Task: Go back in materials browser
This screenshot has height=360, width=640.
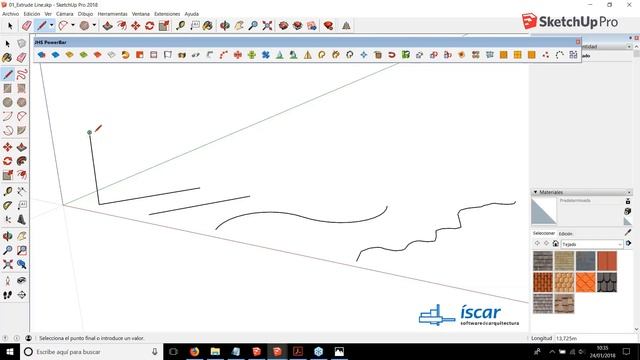Action: tap(537, 244)
